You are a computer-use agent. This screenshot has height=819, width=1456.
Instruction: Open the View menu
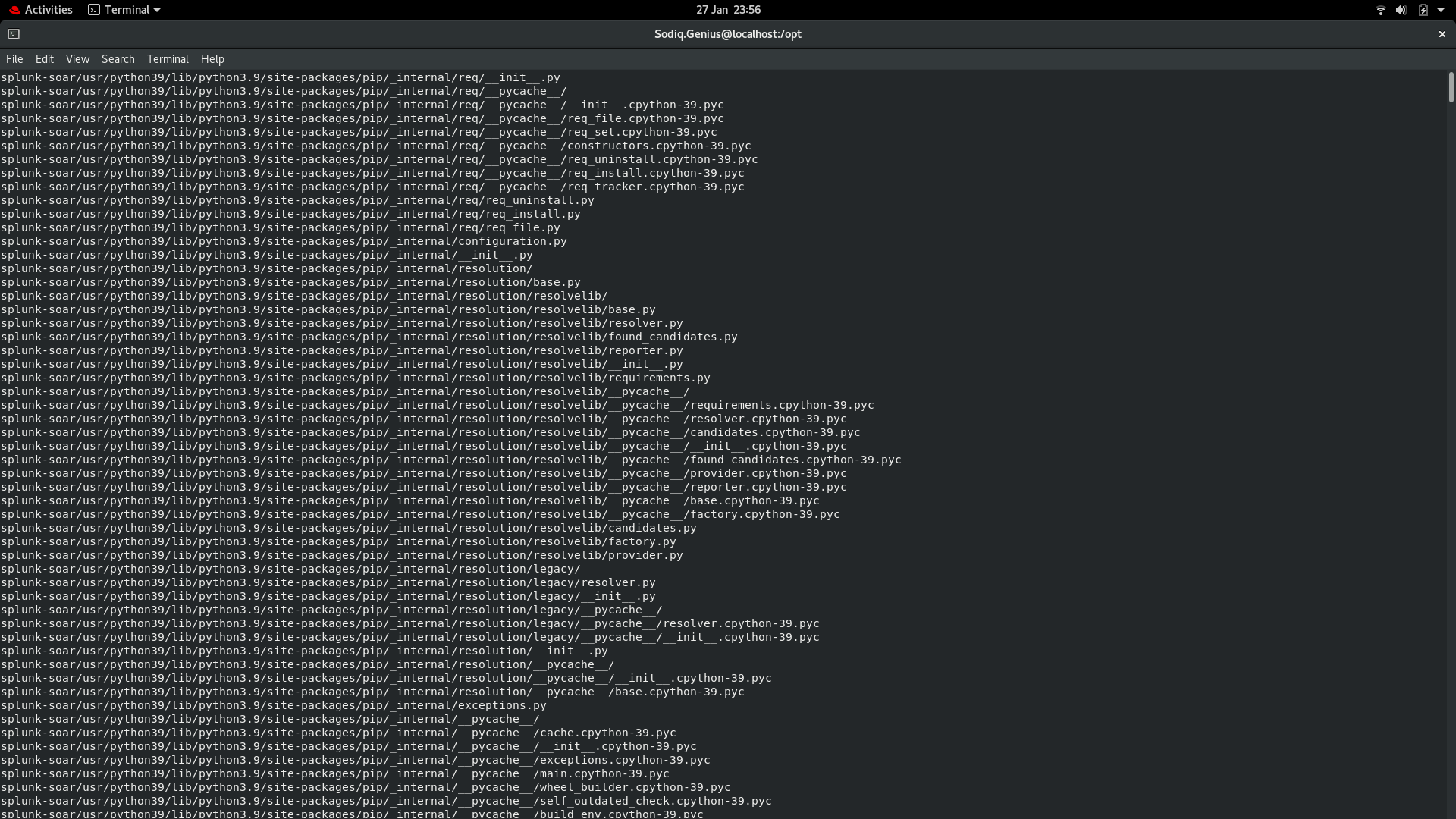[77, 59]
